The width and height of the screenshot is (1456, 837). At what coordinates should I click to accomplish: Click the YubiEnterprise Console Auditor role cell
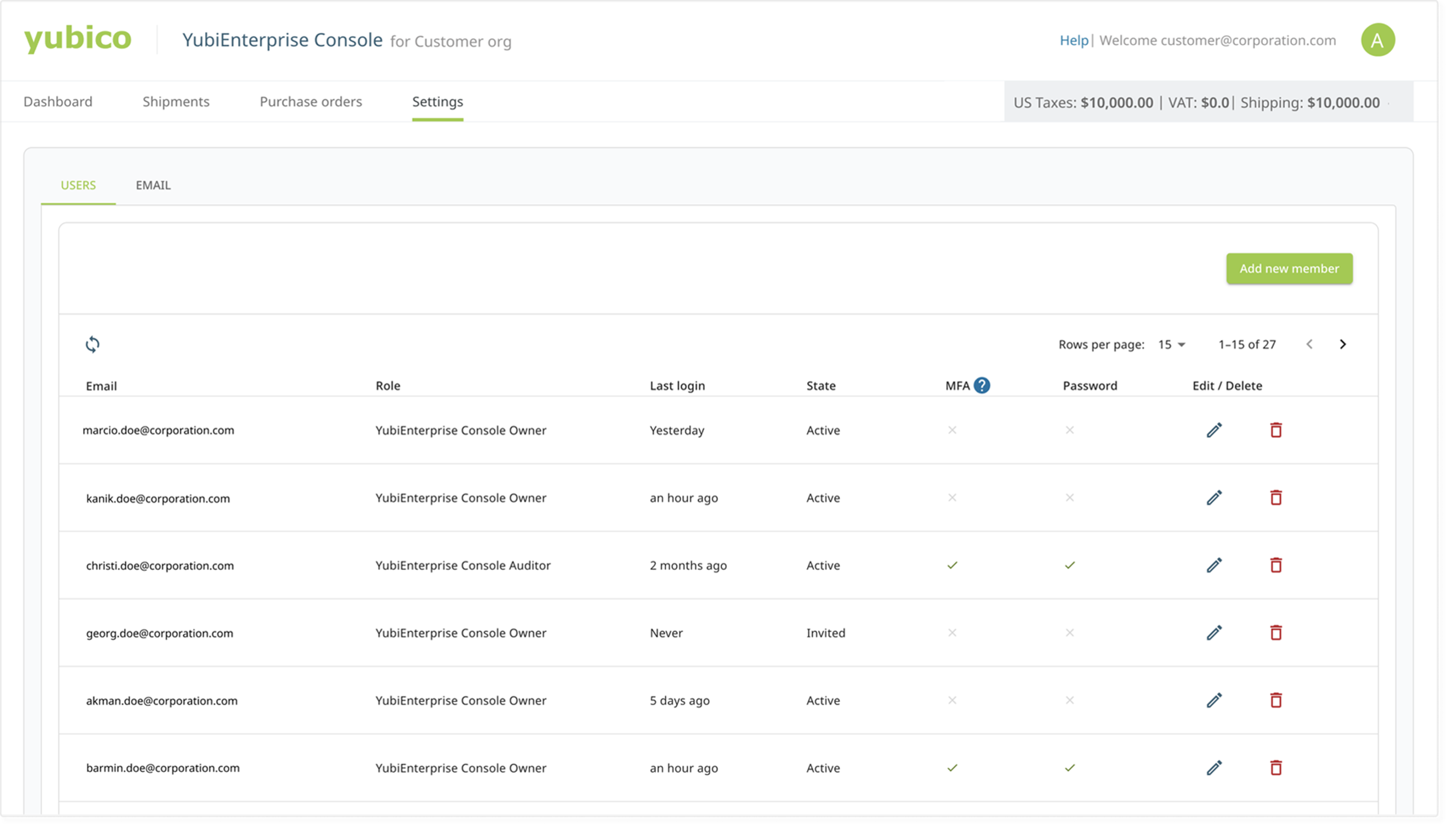click(x=463, y=565)
